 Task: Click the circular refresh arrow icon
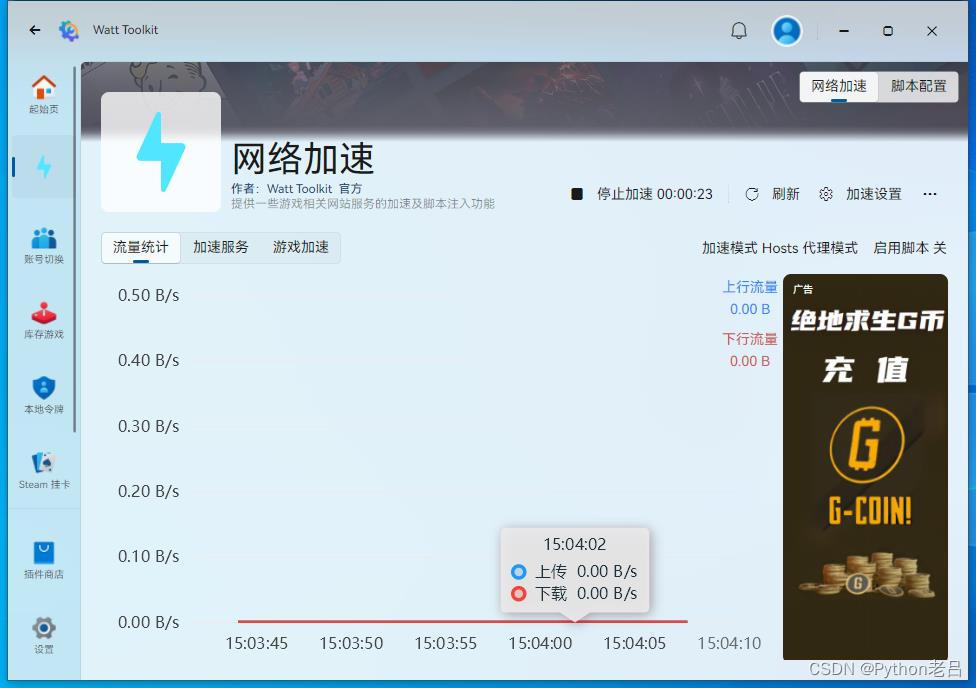pos(752,194)
